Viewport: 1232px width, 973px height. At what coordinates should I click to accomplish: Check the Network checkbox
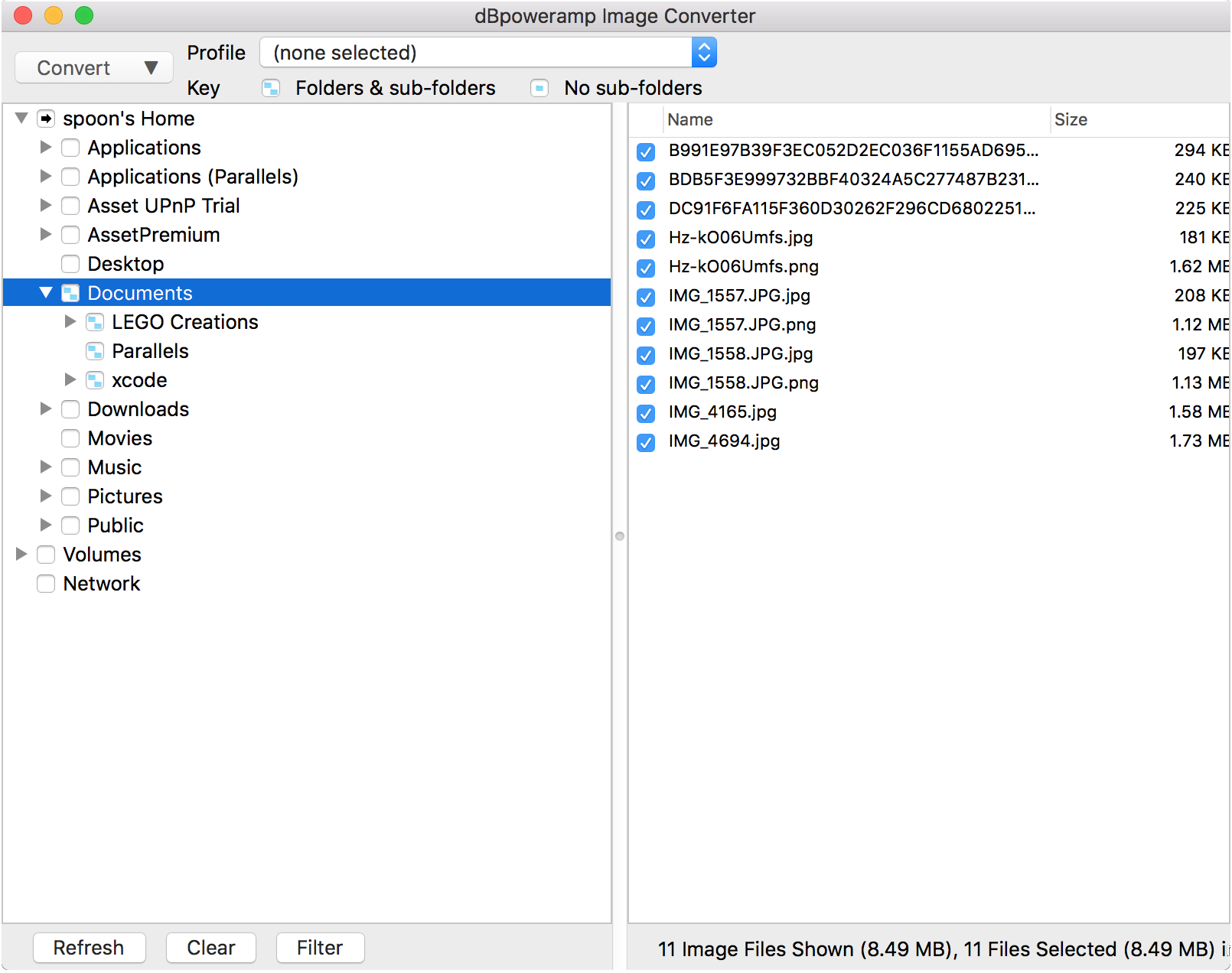click(x=46, y=584)
